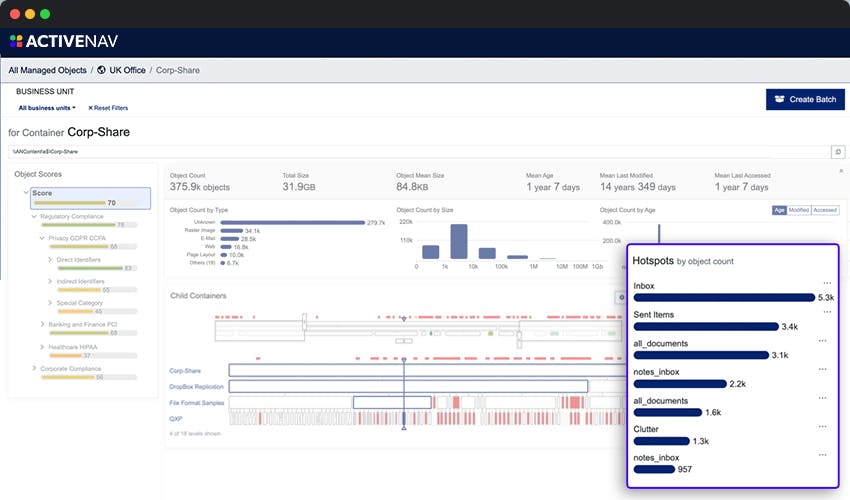Open the ellipsis menu for Sent Items hotspot
This screenshot has height=500, width=850.
coord(826,313)
